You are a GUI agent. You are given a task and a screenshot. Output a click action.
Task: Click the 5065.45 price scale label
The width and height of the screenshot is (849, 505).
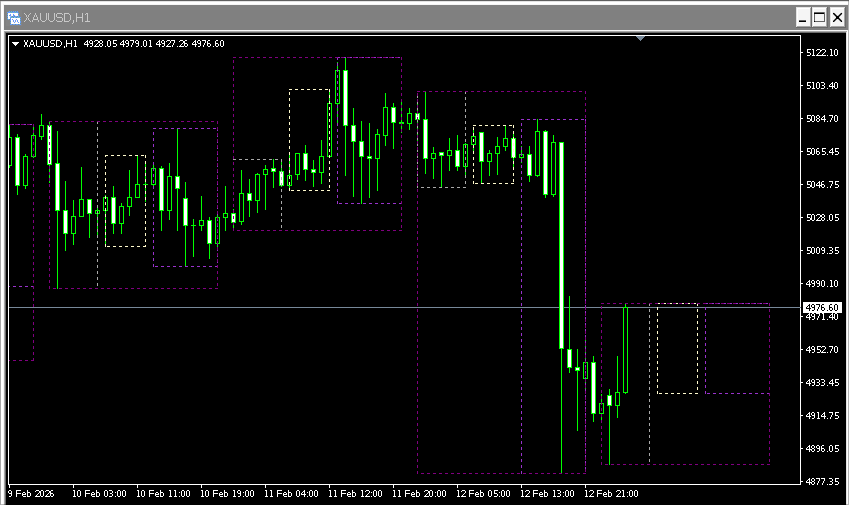(822, 152)
